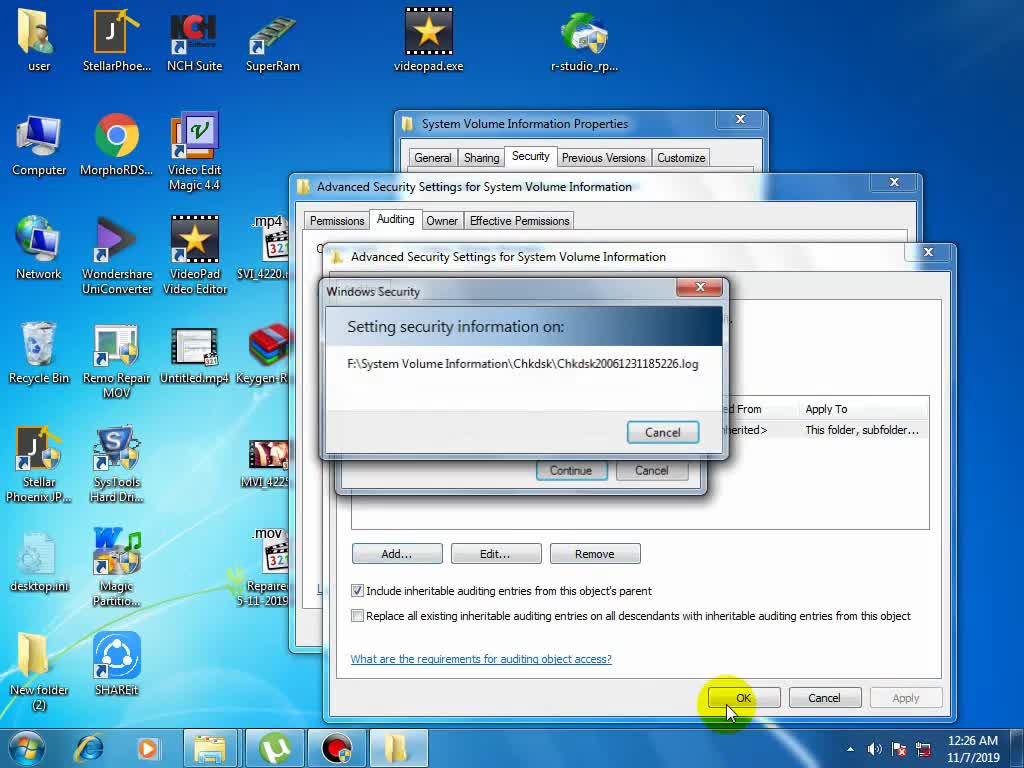Toggle include inheritable auditing entries checkbox
The image size is (1024, 768).
357,590
